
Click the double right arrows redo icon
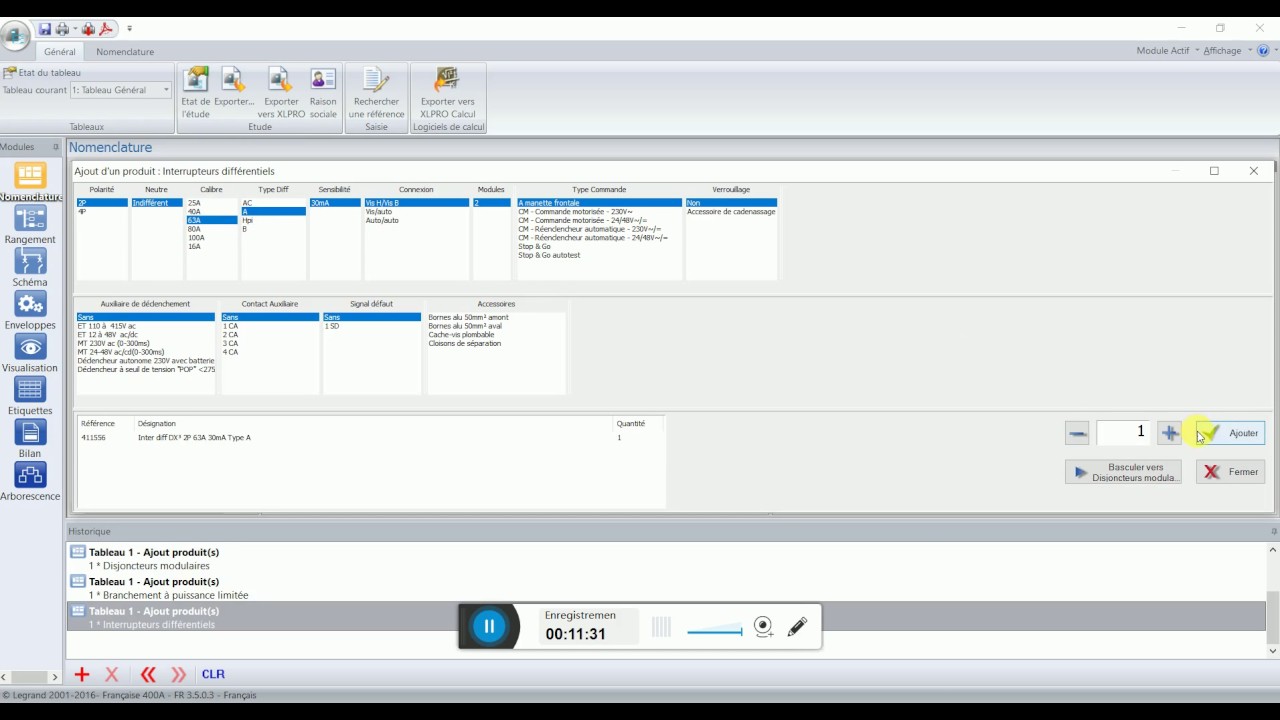[179, 674]
